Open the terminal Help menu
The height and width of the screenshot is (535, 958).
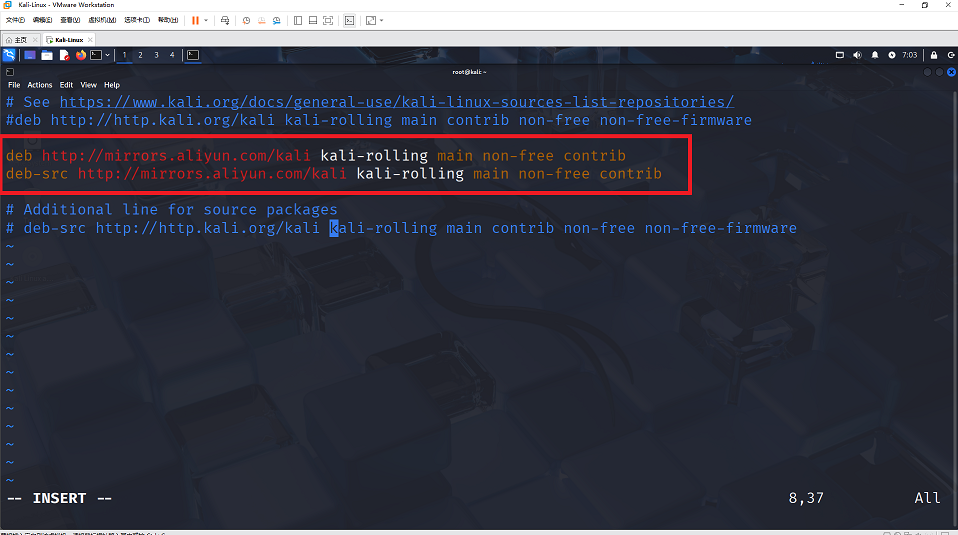112,85
